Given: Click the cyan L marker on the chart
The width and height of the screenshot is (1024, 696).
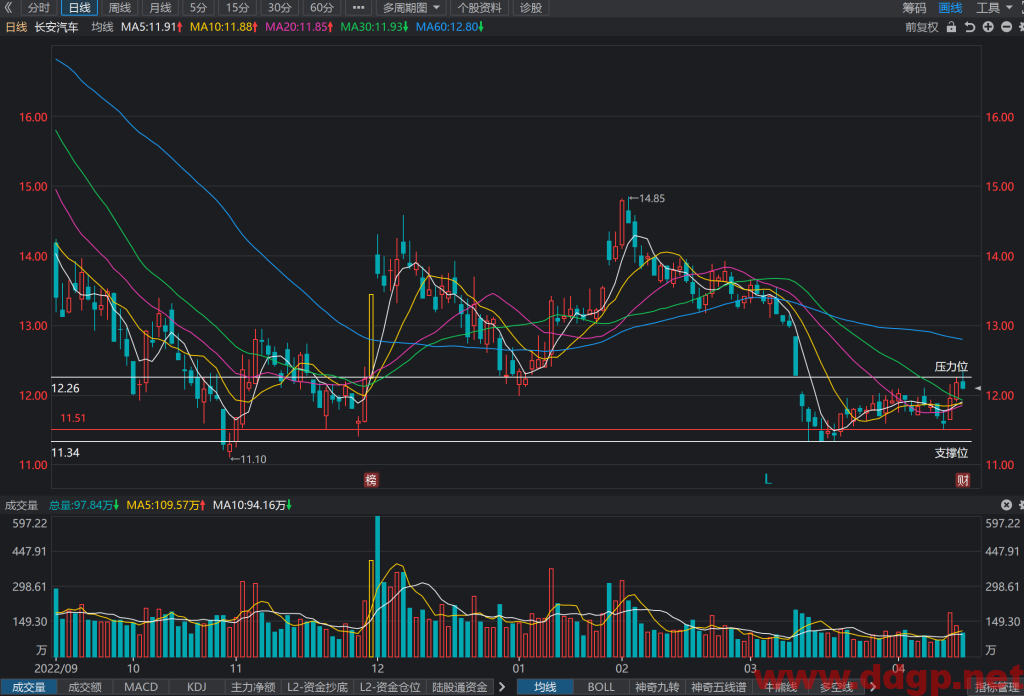Looking at the screenshot, I should point(768,480).
